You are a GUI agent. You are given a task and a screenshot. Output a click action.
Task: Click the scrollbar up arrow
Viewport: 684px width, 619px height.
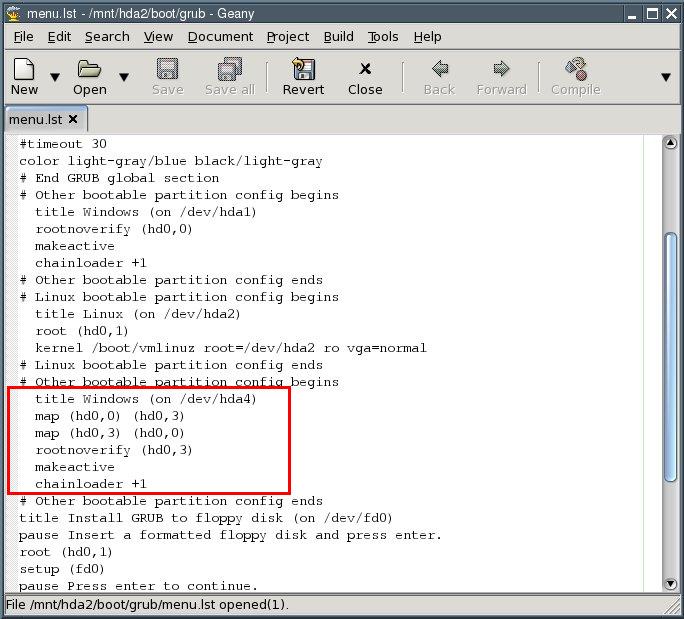[x=671, y=143]
